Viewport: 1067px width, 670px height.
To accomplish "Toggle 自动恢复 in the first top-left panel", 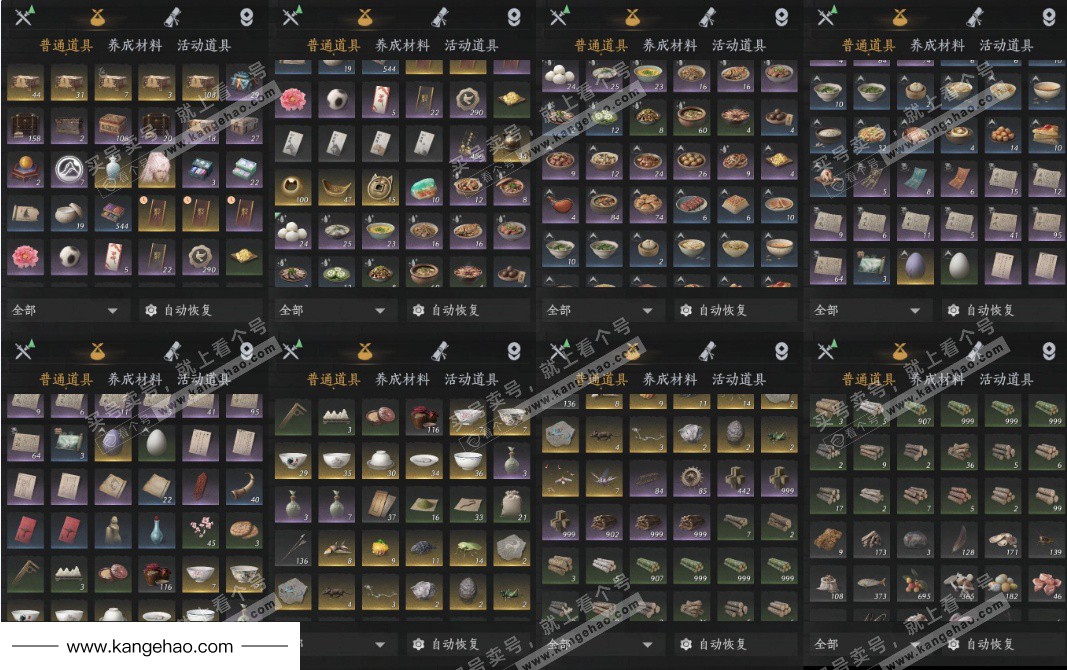I will [180, 310].
